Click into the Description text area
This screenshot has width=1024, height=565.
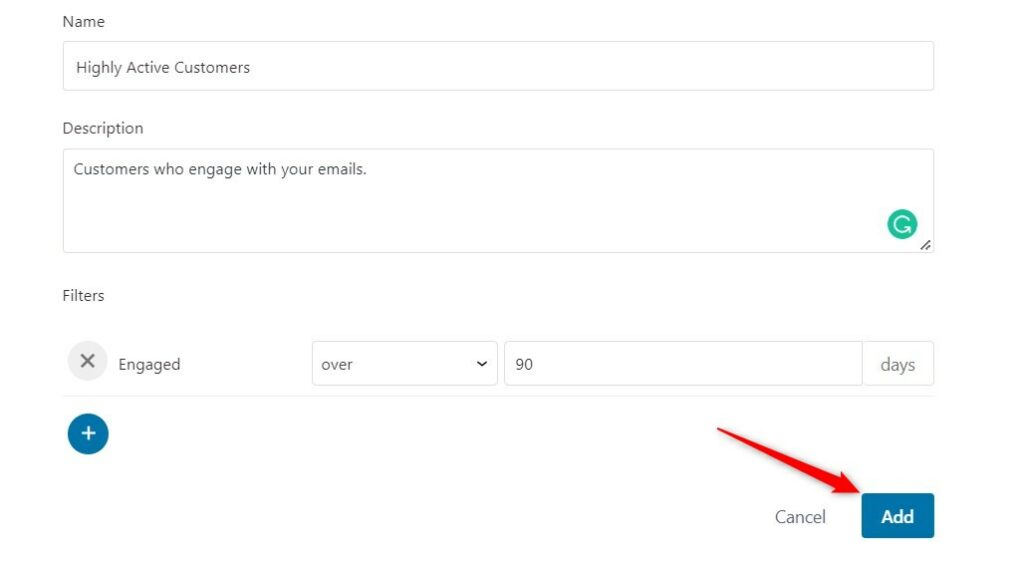point(498,201)
